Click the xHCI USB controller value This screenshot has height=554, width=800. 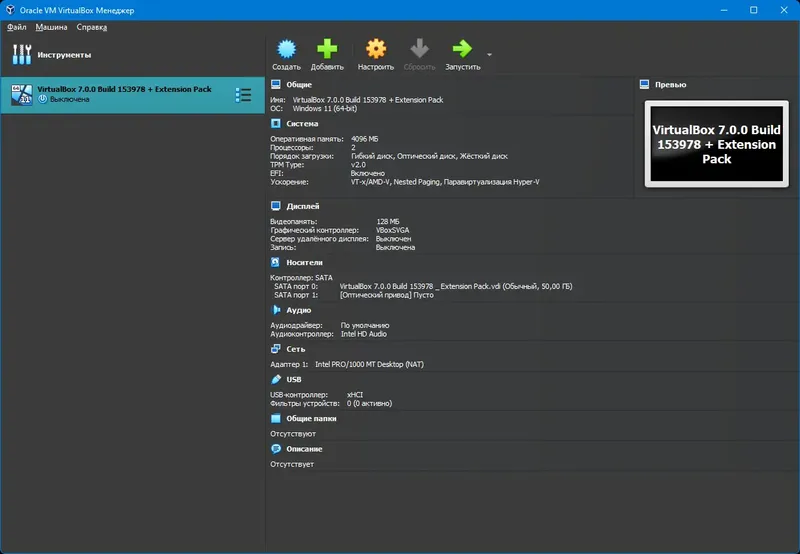click(355, 395)
